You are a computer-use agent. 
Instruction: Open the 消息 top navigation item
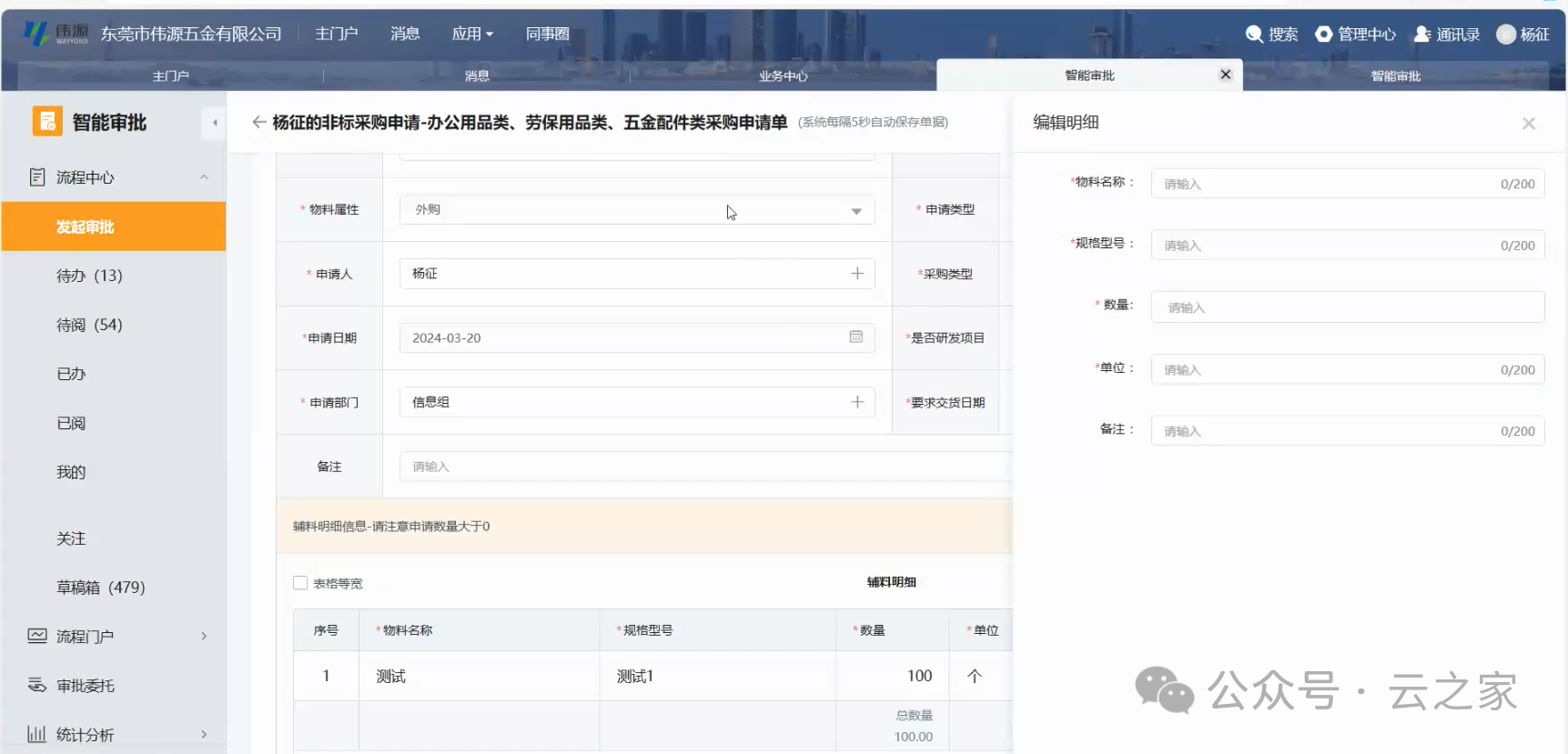[x=405, y=34]
